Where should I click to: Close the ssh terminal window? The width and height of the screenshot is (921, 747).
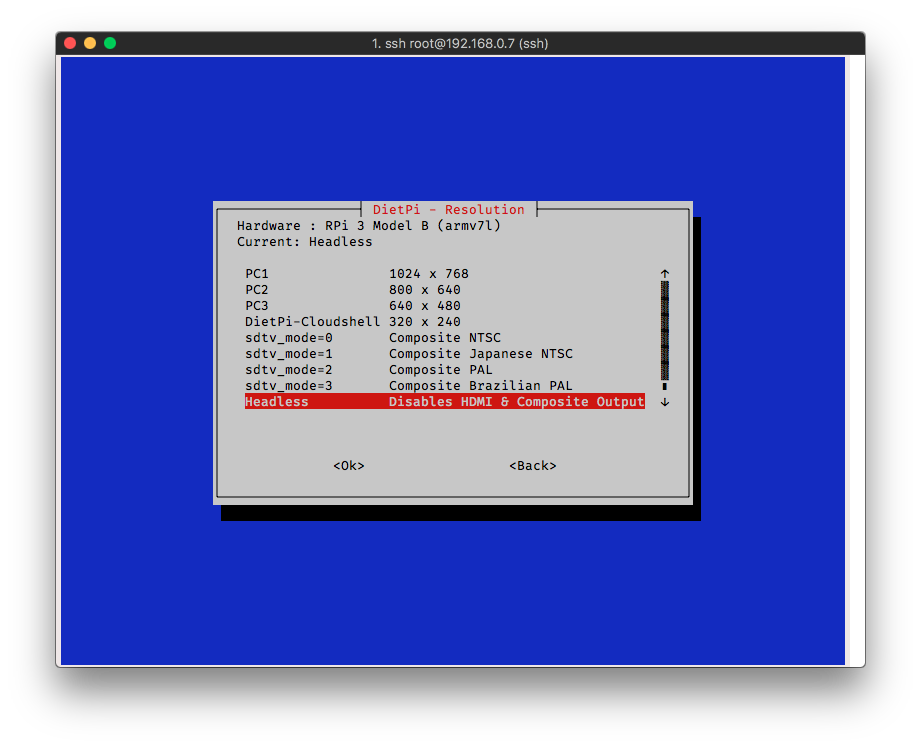[70, 43]
